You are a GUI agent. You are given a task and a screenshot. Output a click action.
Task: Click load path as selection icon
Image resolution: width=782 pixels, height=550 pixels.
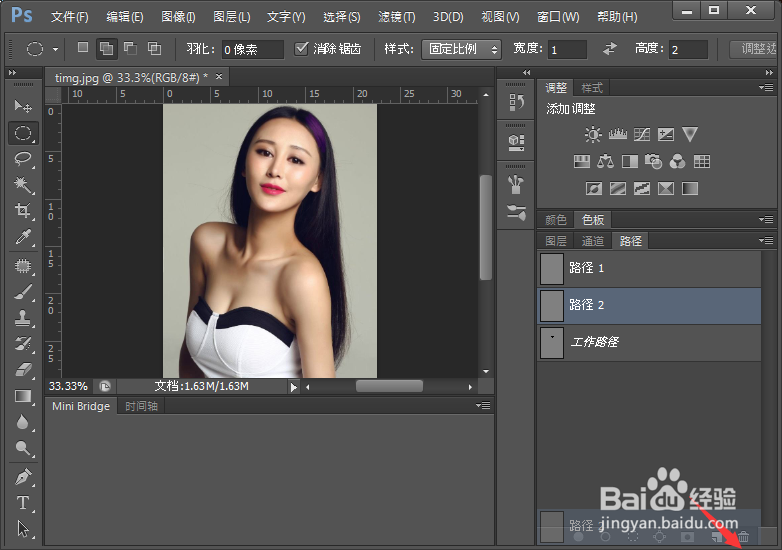click(x=632, y=537)
